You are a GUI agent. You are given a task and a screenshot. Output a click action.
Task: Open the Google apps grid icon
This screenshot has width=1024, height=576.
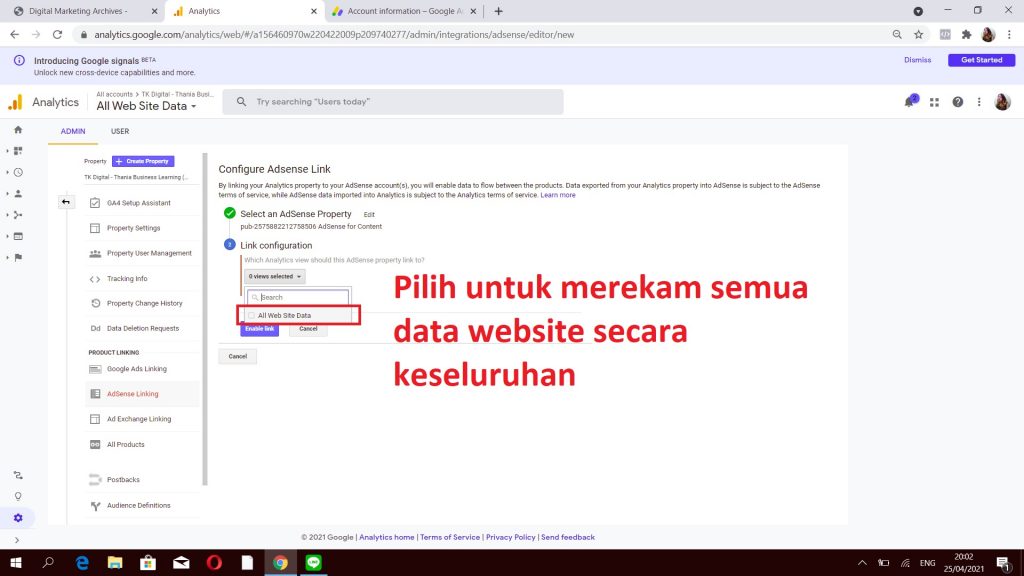(934, 102)
